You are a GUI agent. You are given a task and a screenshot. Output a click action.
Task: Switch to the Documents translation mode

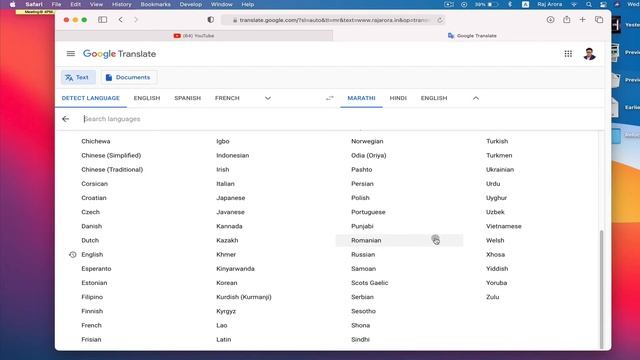pyautogui.click(x=129, y=77)
